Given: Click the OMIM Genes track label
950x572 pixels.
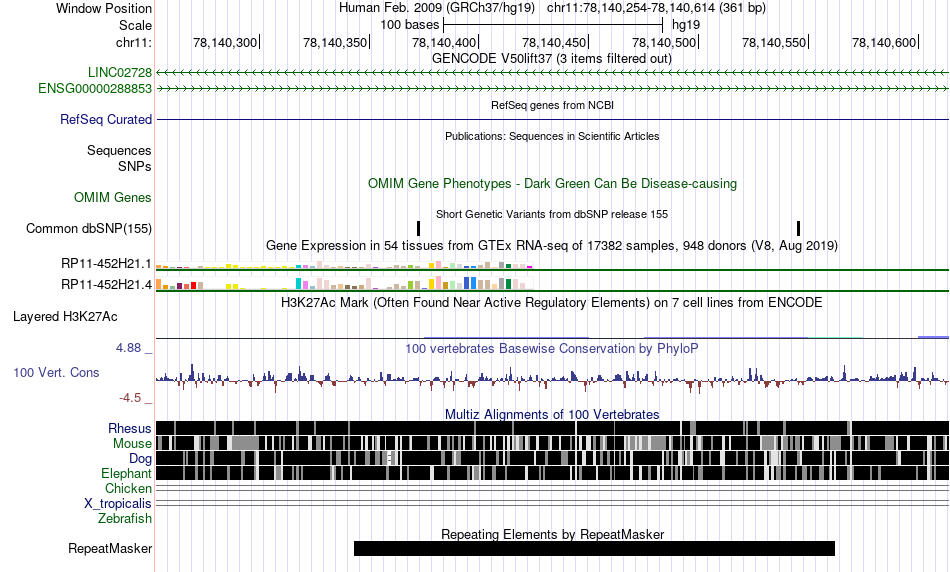Looking at the screenshot, I should (112, 198).
